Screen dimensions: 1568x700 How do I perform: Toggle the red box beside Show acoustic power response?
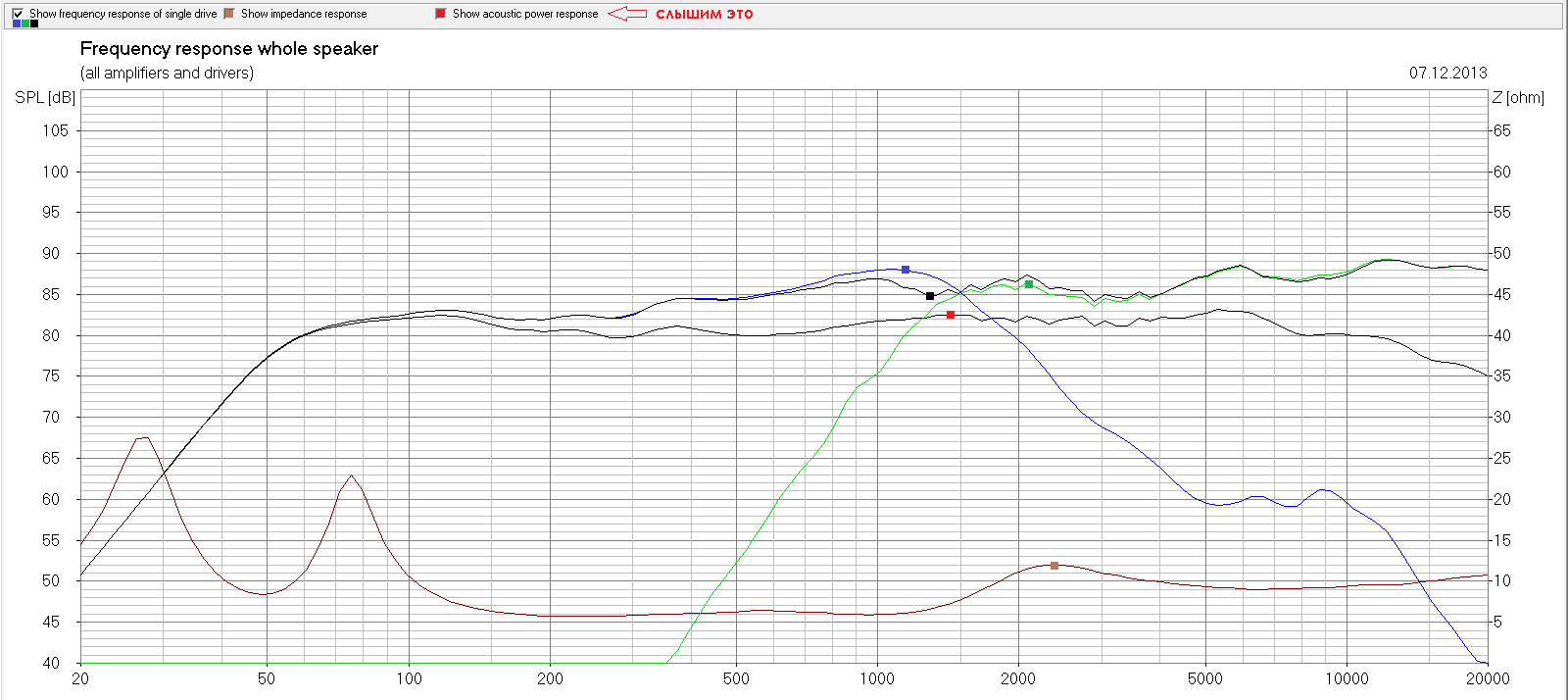coord(441,14)
